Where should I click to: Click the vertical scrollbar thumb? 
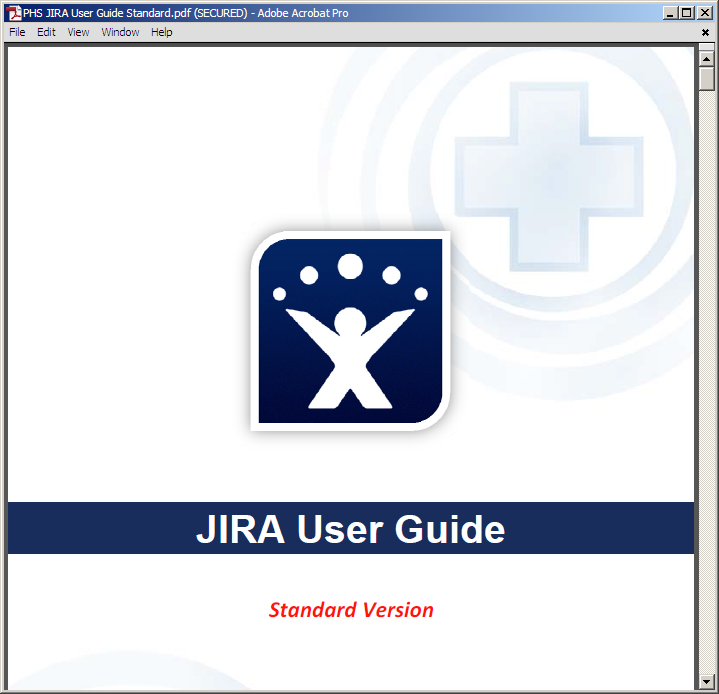click(x=706, y=78)
